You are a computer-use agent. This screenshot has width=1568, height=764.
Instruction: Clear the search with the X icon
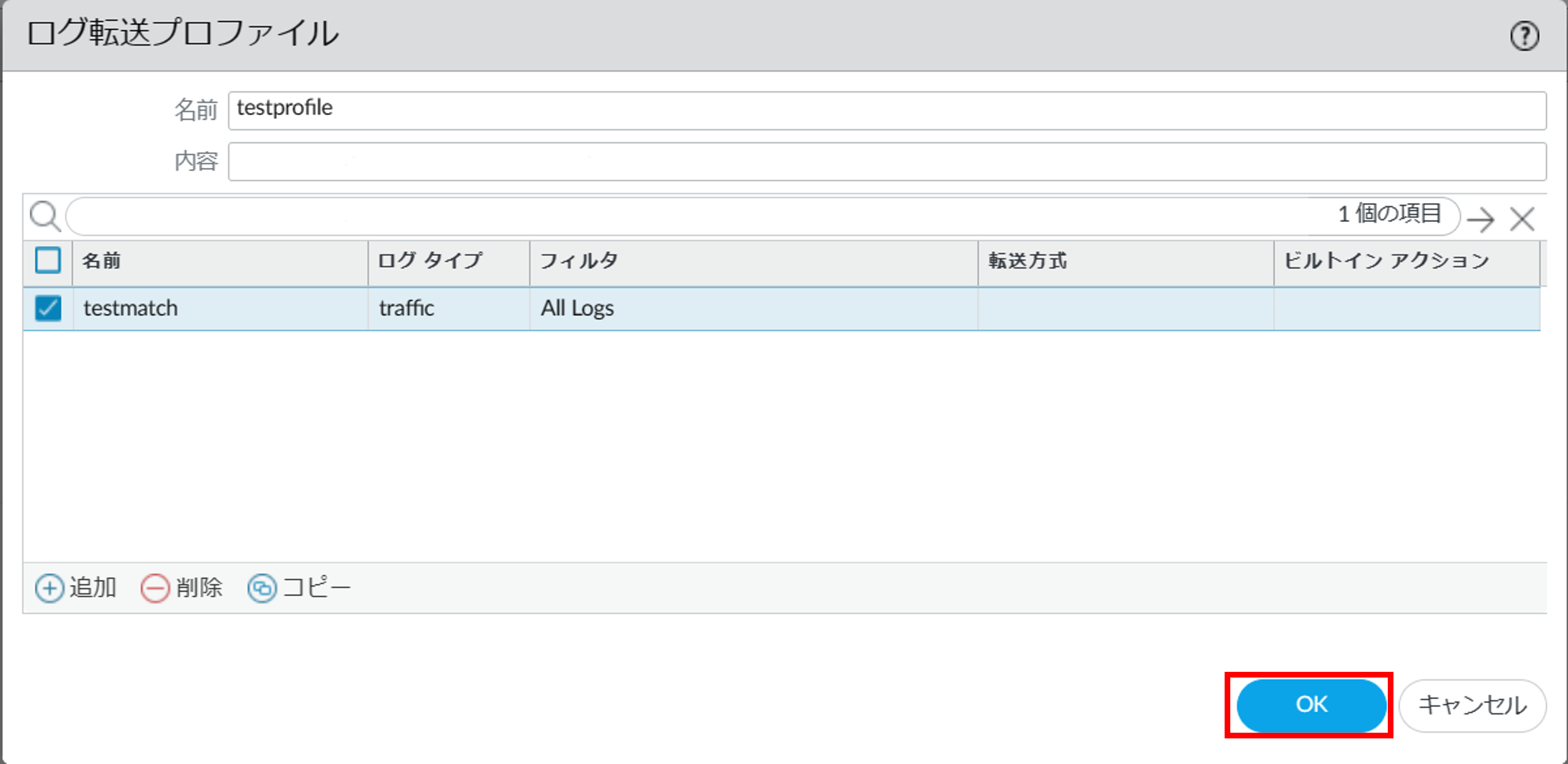pos(1523,218)
